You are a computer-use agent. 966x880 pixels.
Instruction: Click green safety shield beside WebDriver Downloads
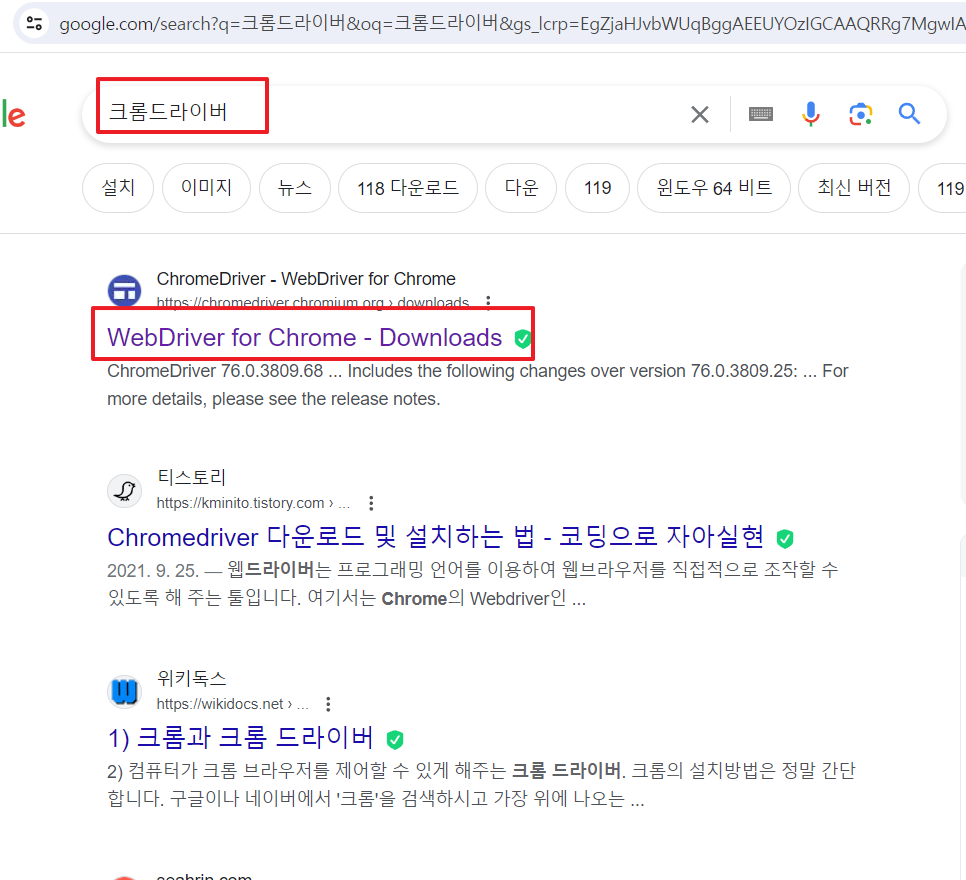click(x=523, y=338)
